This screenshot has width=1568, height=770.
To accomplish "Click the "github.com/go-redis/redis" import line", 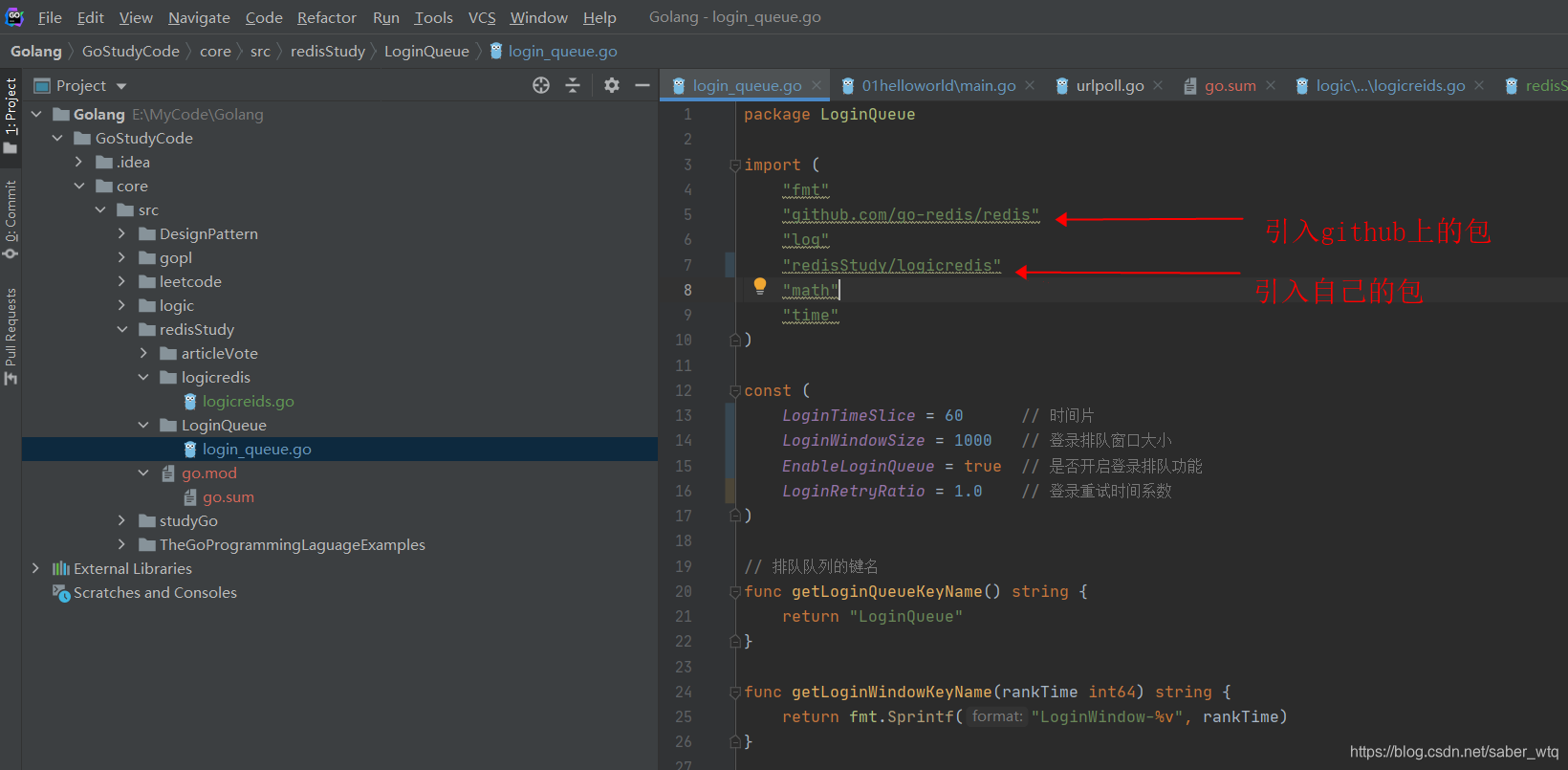I will (910, 214).
